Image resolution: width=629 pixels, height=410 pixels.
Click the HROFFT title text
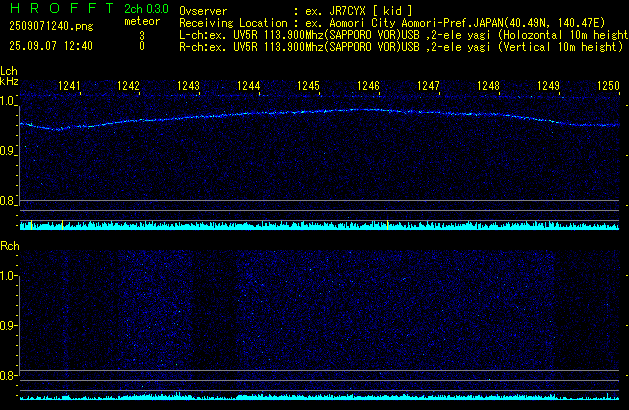[62, 8]
